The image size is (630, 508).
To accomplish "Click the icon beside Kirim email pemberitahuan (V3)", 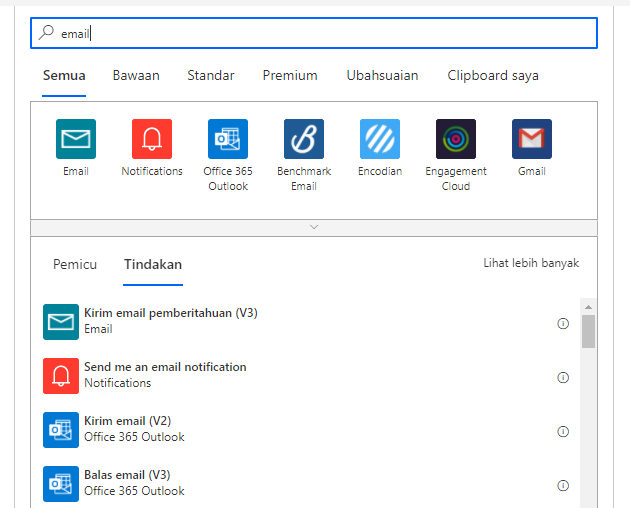I will tap(61, 322).
